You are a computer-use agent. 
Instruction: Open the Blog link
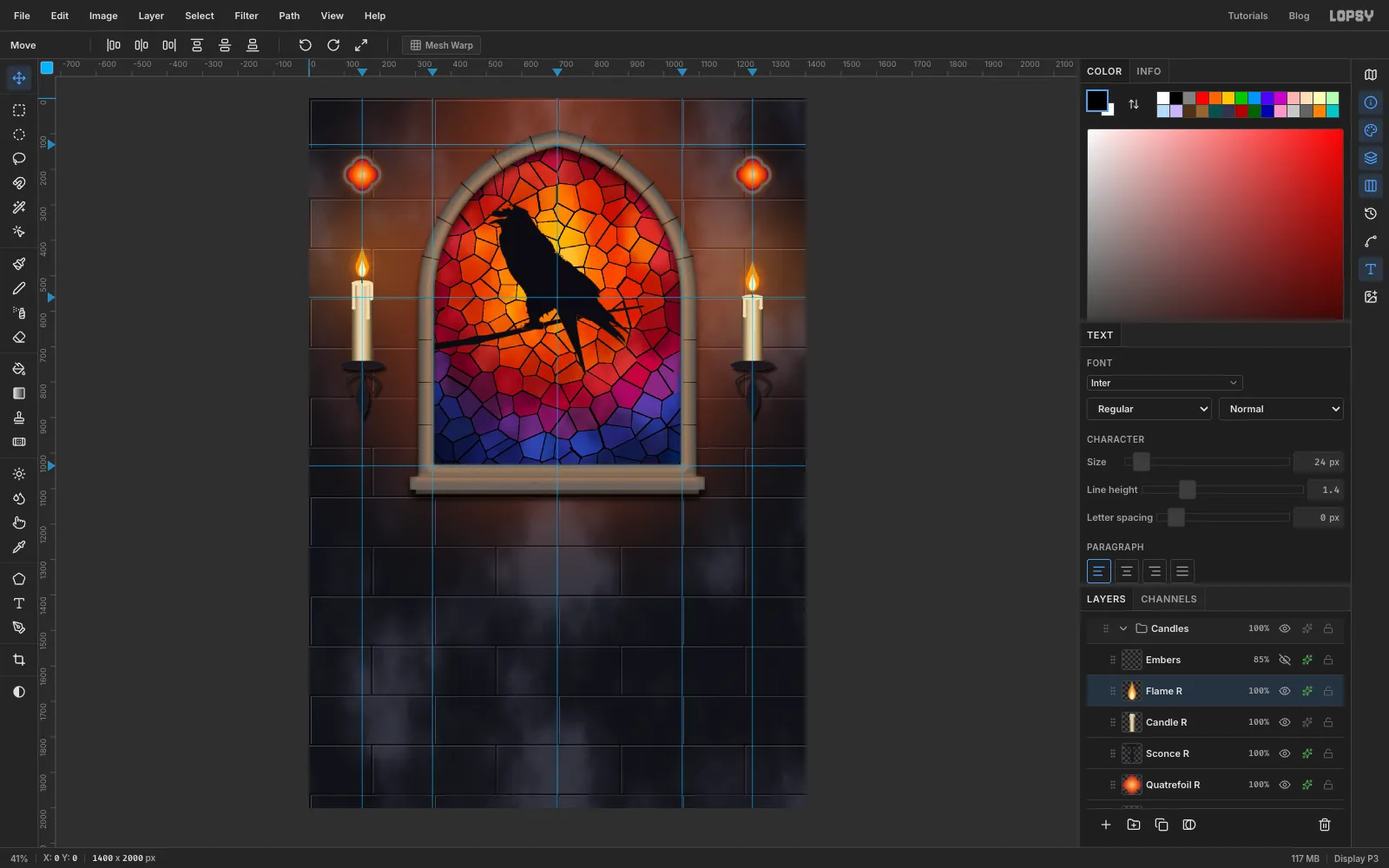coord(1299,16)
